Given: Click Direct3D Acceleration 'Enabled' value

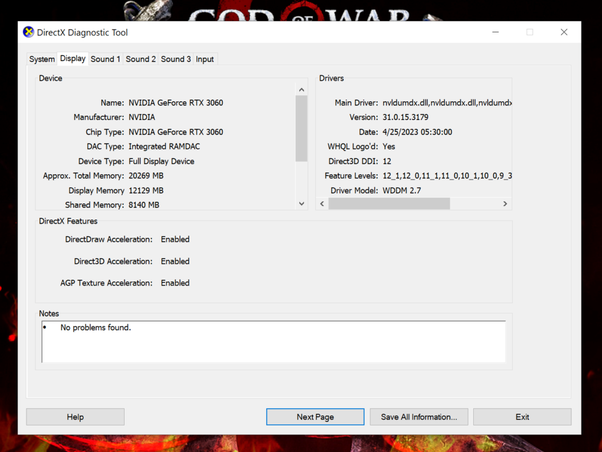Looking at the screenshot, I should [175, 261].
